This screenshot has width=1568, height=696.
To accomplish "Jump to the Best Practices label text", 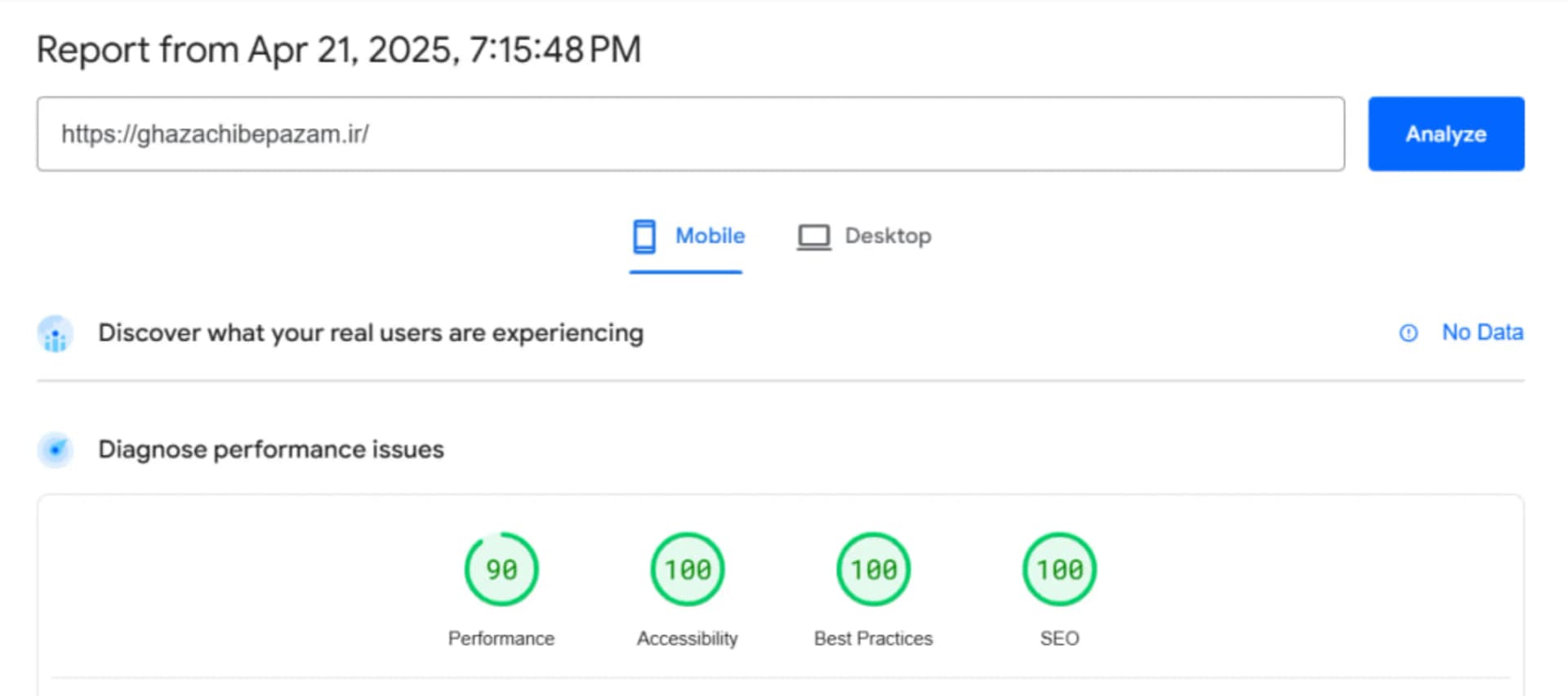I will (873, 639).
